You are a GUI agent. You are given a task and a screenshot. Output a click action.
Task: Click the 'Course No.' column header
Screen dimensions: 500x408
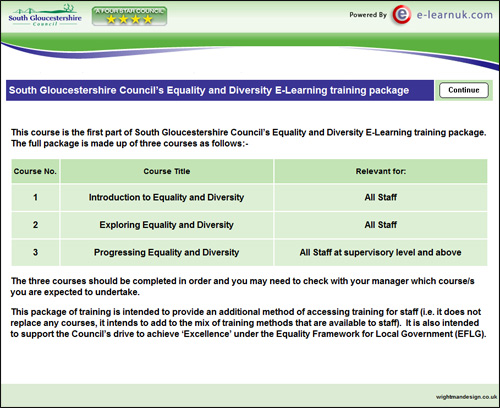coord(35,171)
